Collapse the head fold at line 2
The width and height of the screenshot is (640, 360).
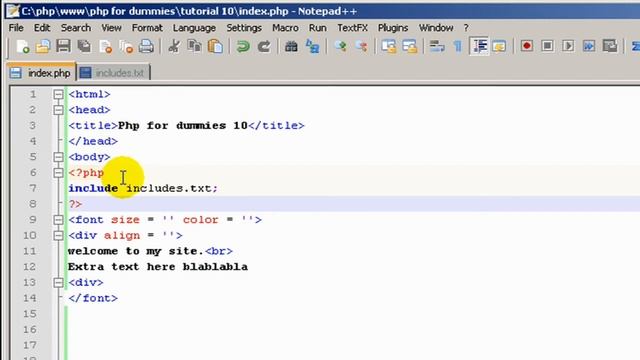pos(58,110)
